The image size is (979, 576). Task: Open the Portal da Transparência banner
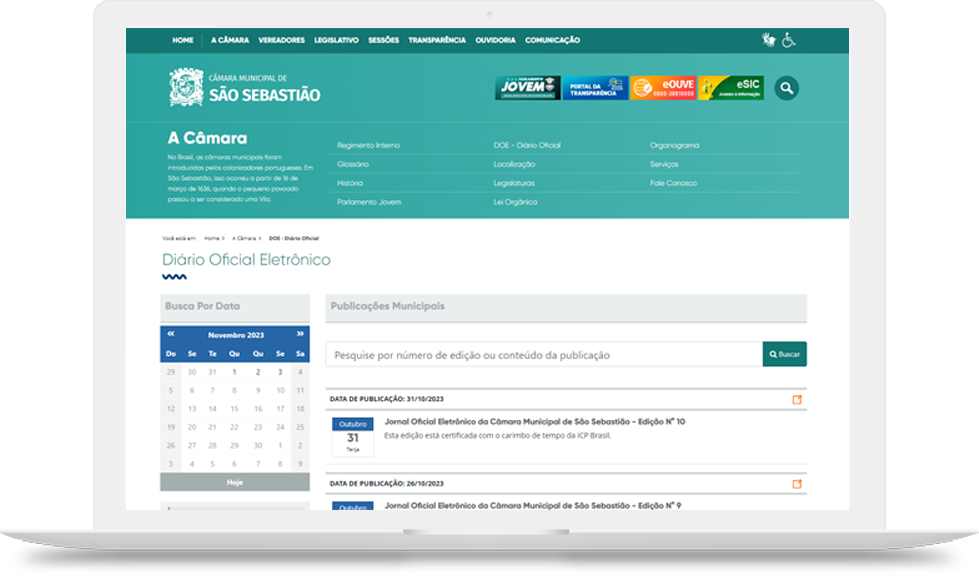(x=595, y=88)
